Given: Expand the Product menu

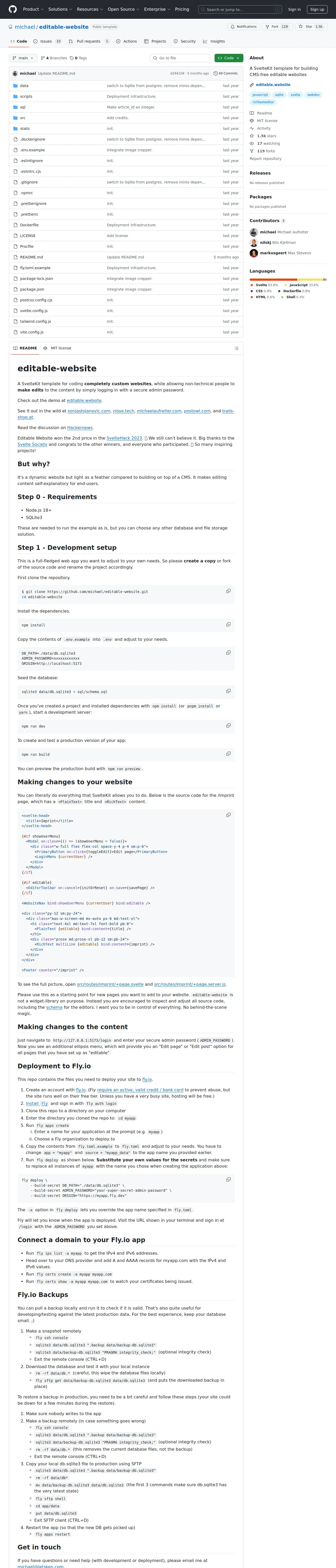Looking at the screenshot, I should [32, 9].
